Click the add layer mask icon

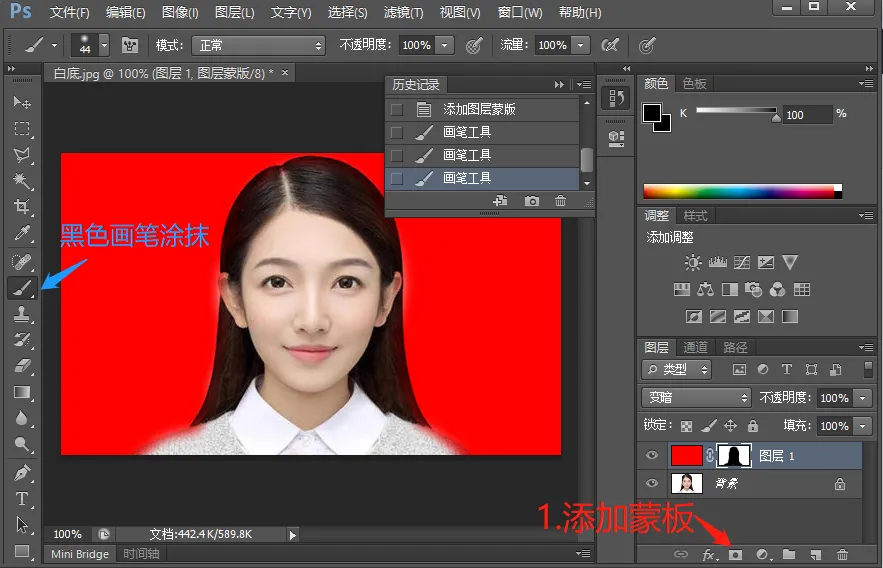click(x=735, y=554)
